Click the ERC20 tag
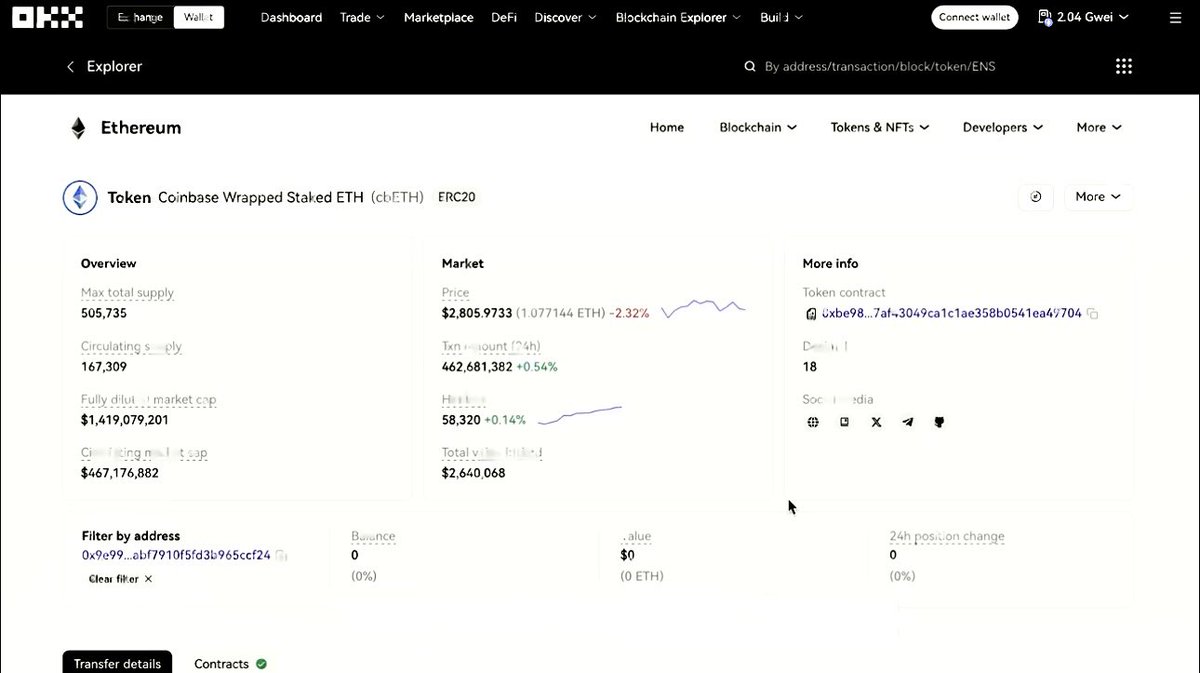This screenshot has height=673, width=1200. coord(457,197)
